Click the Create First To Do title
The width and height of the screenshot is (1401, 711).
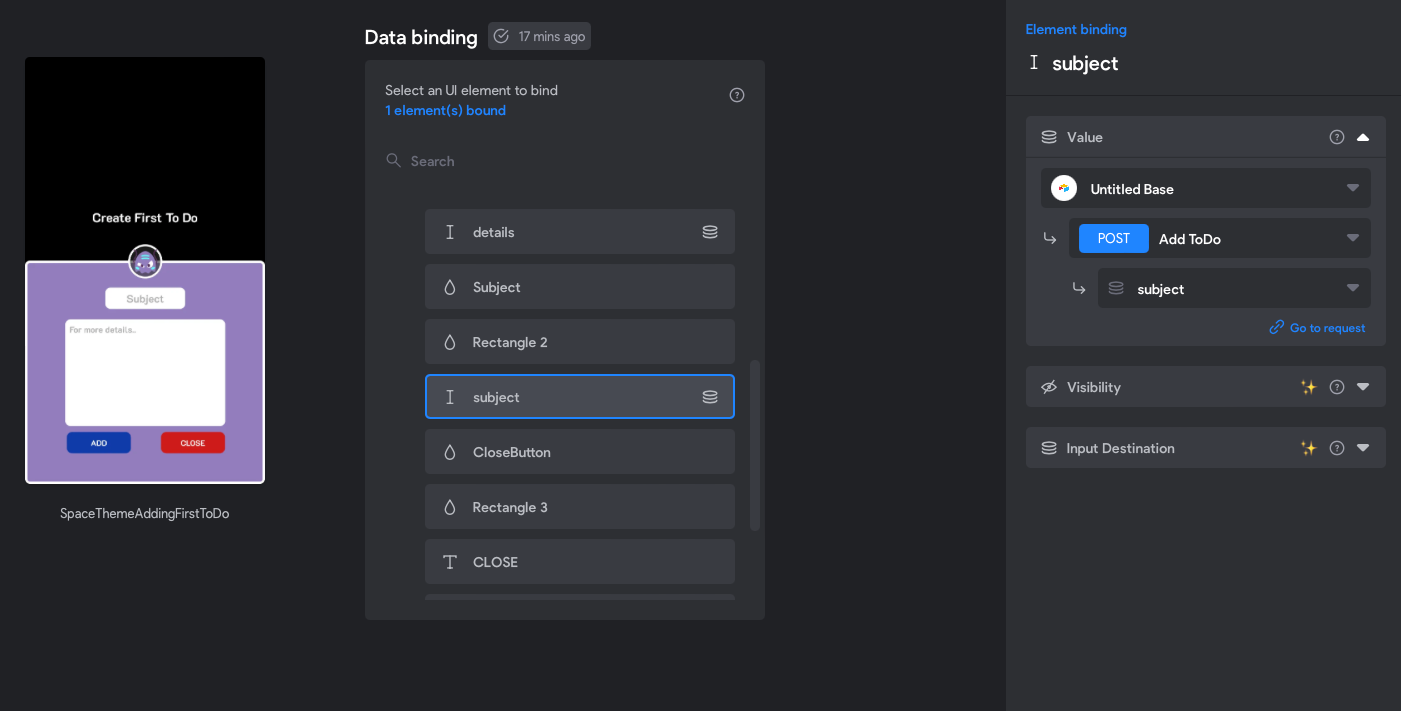145,217
